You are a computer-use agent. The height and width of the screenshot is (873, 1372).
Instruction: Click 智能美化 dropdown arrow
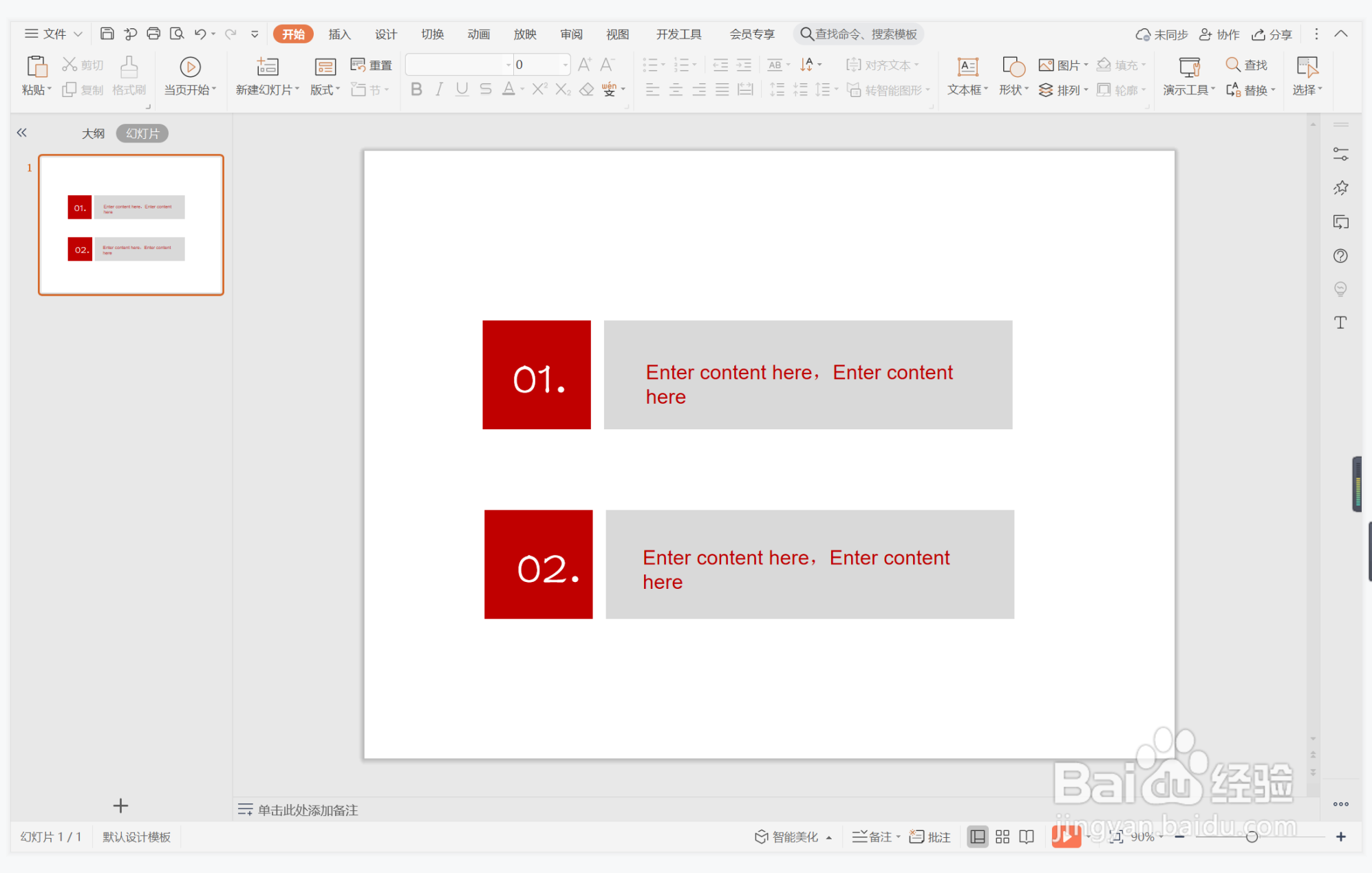click(x=834, y=838)
